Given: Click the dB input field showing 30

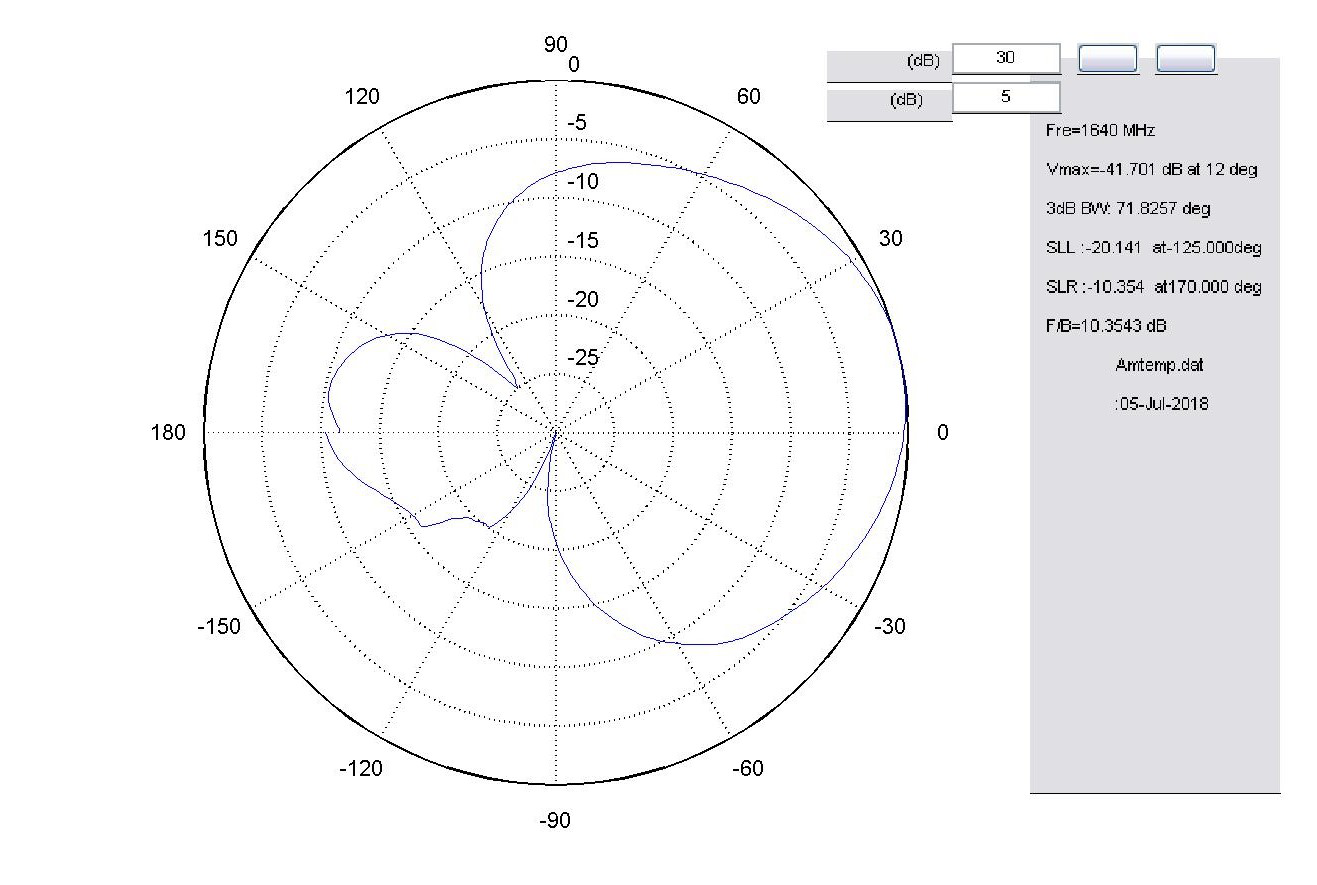Looking at the screenshot, I should point(1005,59).
